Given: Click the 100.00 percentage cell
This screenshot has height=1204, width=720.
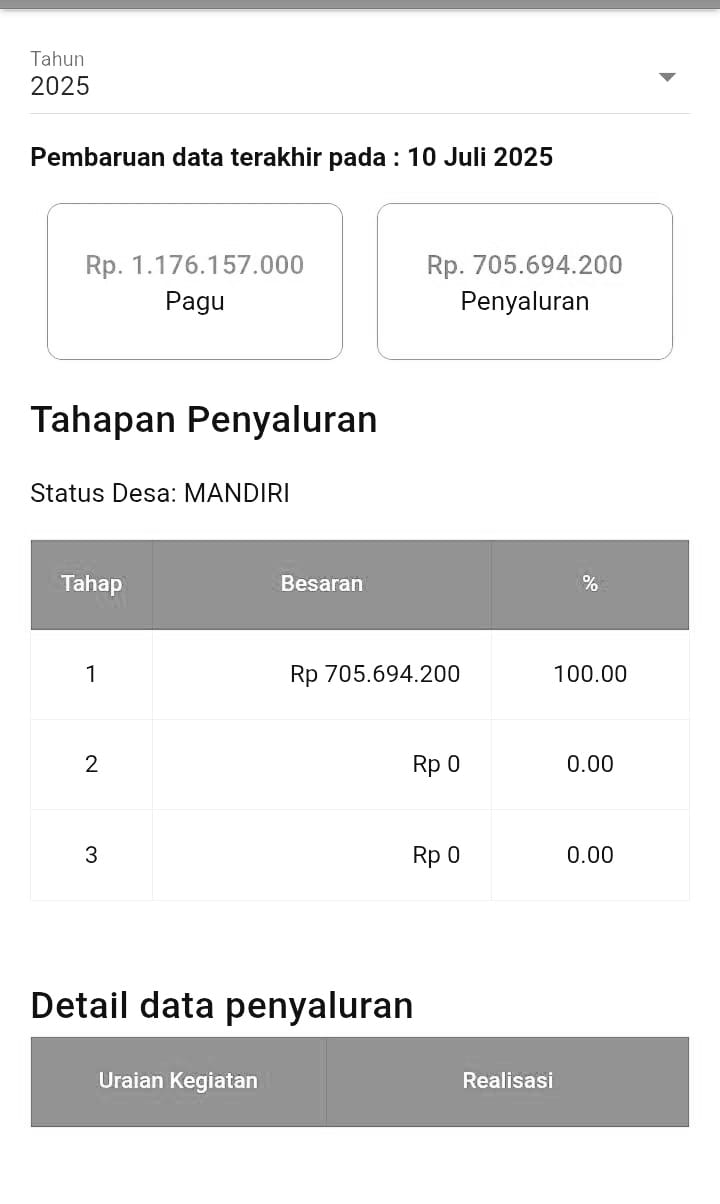Looking at the screenshot, I should pos(590,674).
